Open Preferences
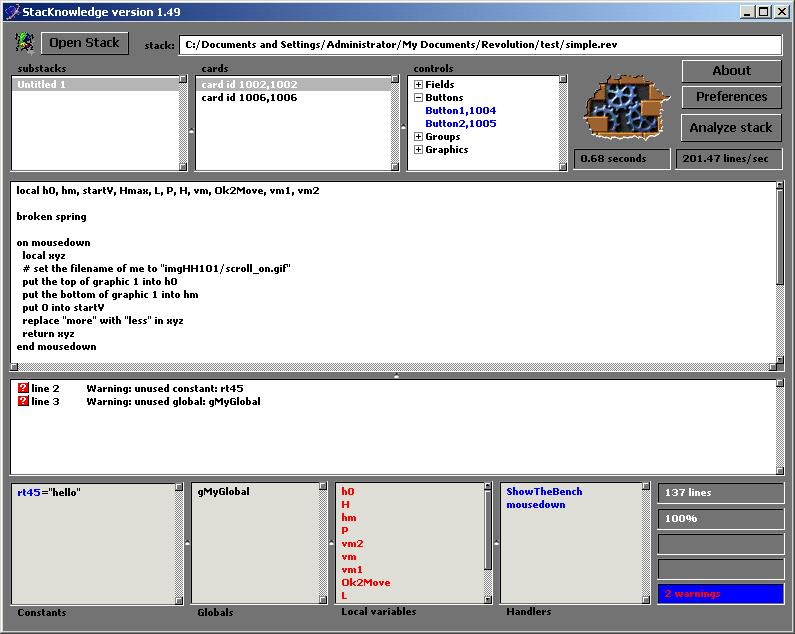The width and height of the screenshot is (795, 634). (x=731, y=97)
